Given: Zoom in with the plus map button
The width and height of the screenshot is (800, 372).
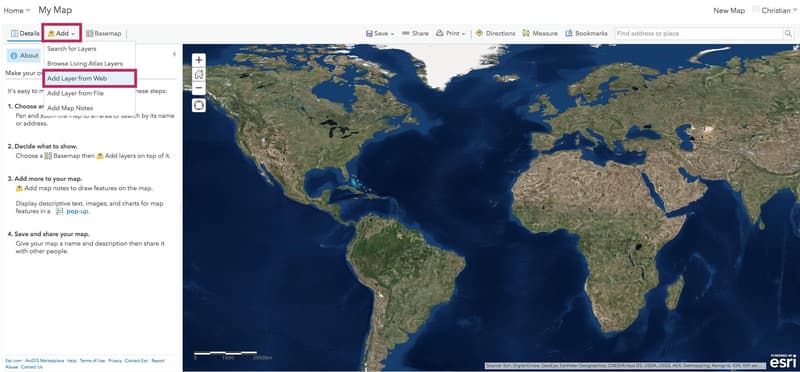Looking at the screenshot, I should click(x=199, y=59).
